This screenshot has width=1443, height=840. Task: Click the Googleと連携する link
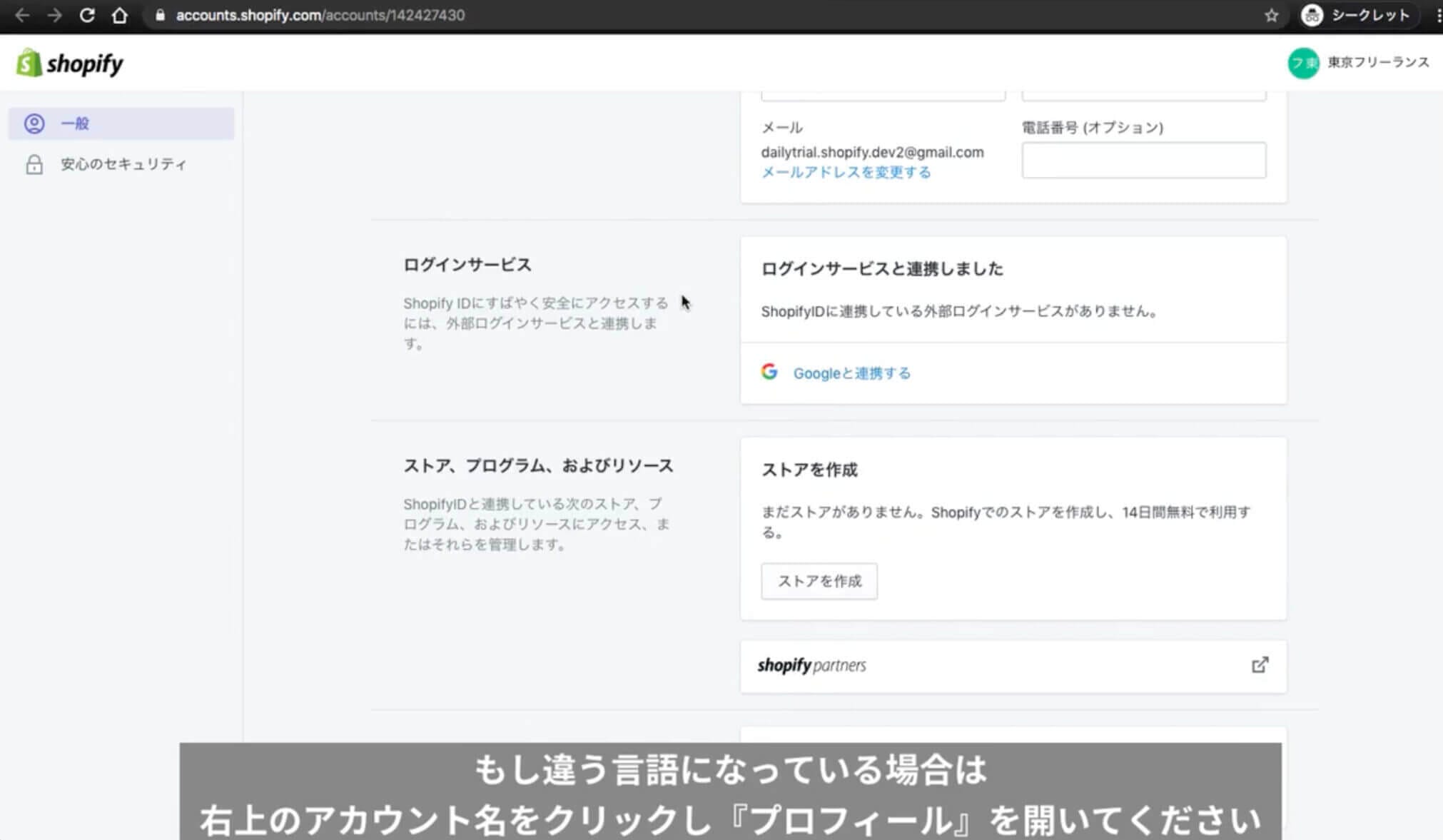click(851, 373)
